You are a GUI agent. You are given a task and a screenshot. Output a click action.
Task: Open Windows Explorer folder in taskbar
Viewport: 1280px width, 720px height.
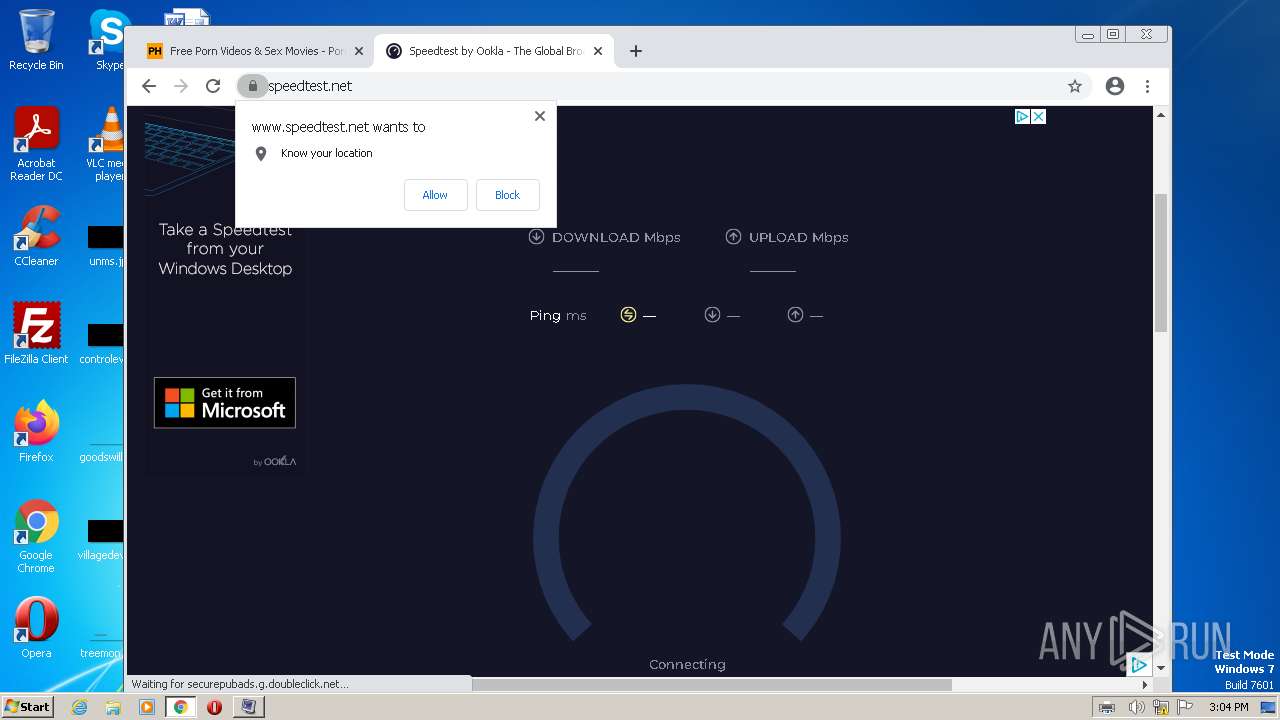(113, 707)
